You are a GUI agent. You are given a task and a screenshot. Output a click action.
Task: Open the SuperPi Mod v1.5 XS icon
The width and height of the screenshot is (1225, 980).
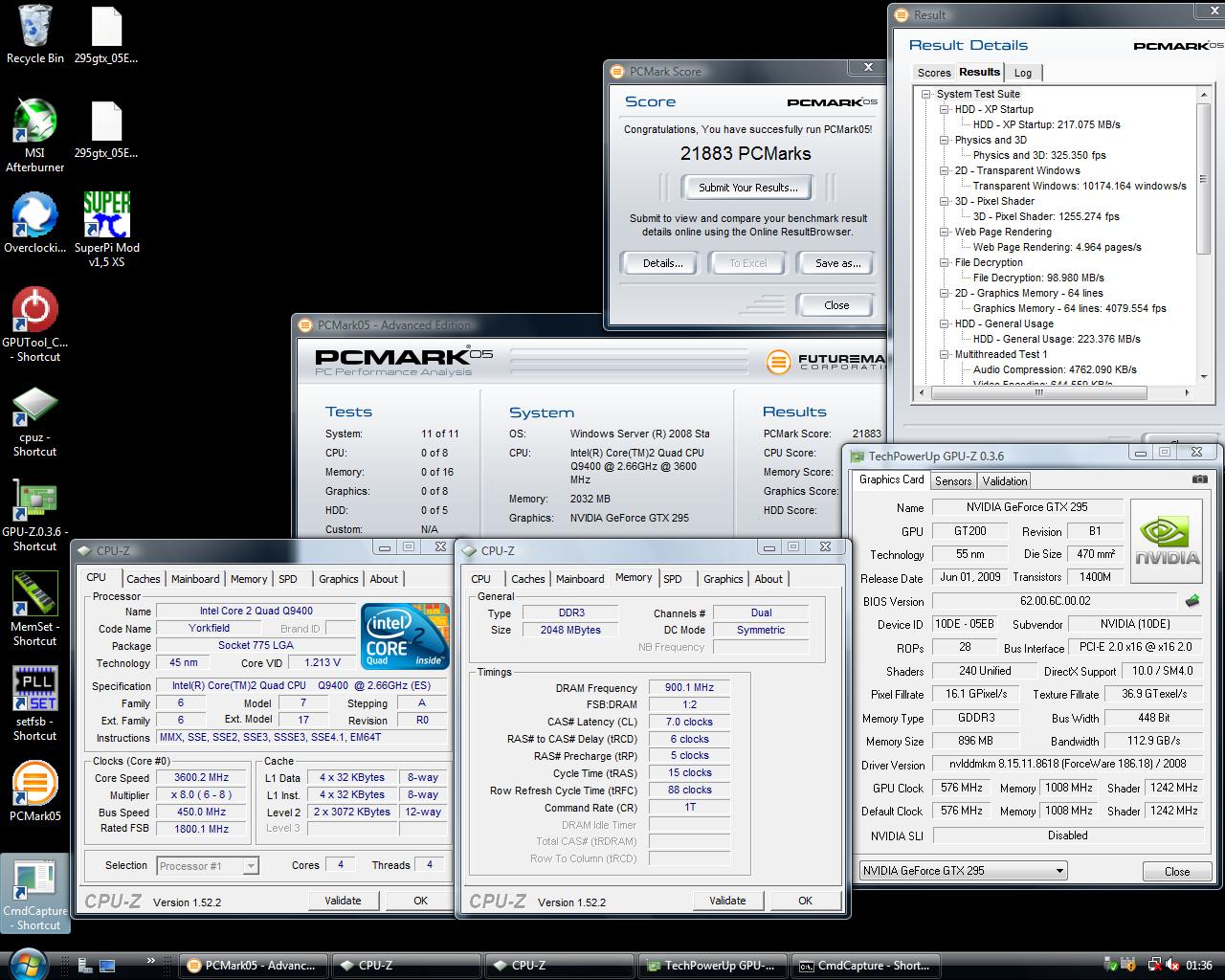click(x=106, y=230)
